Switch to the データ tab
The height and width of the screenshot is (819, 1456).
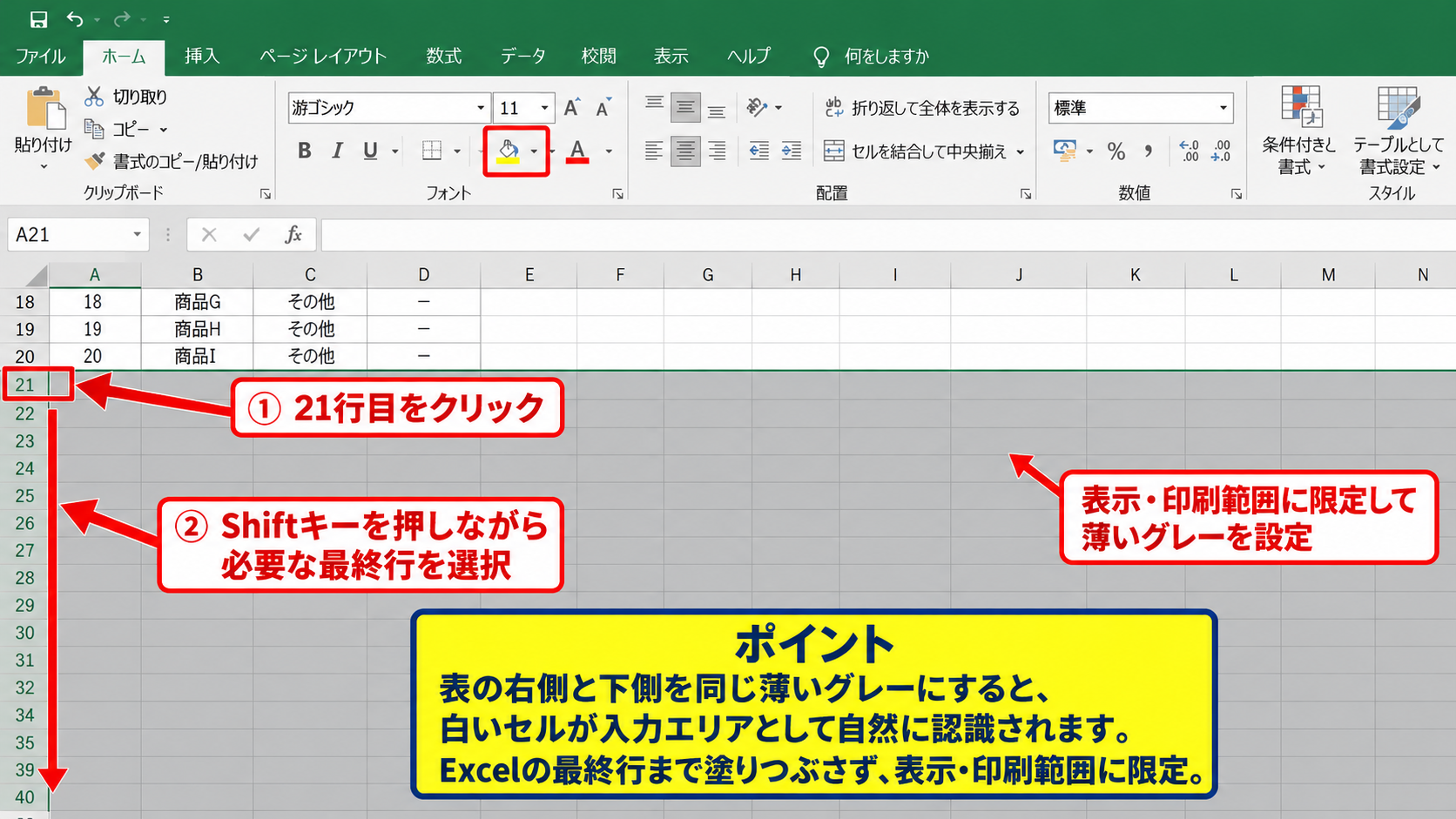[x=522, y=57]
